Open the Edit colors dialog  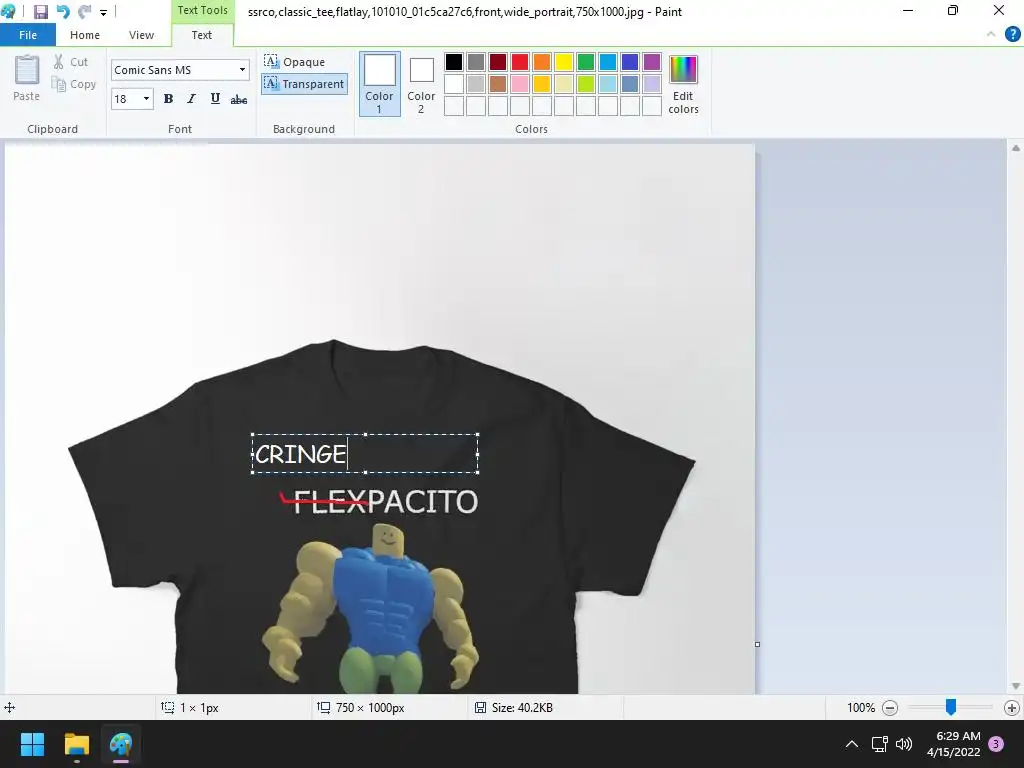point(683,84)
